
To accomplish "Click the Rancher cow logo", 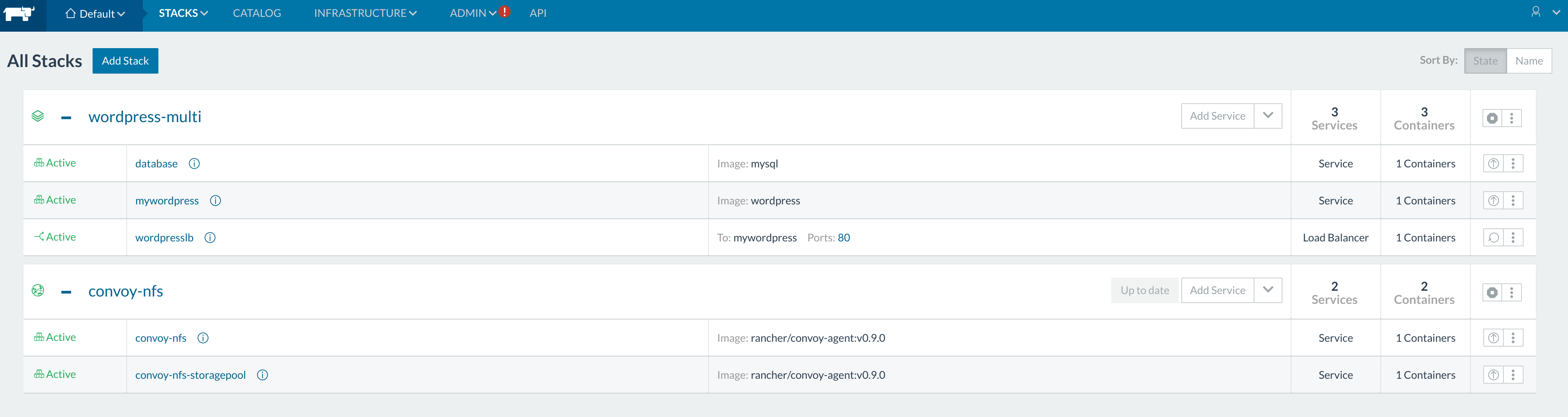I will click(x=19, y=14).
